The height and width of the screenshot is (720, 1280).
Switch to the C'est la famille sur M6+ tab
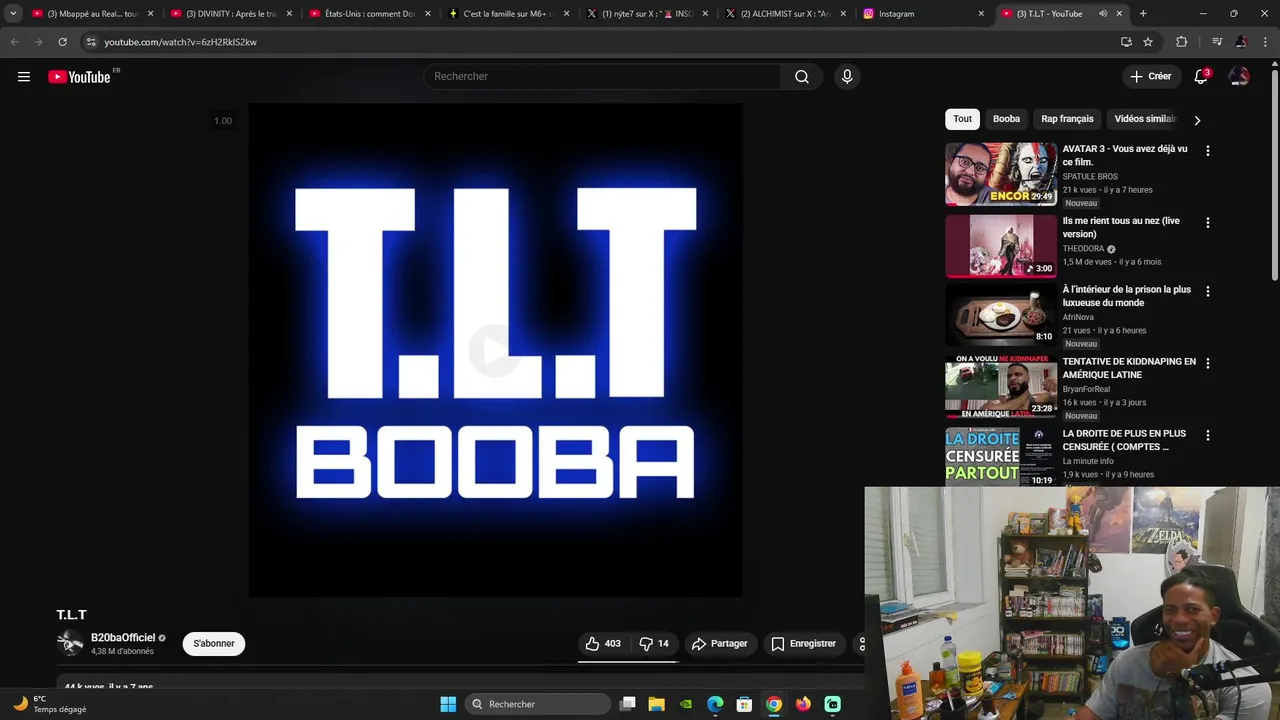click(508, 14)
